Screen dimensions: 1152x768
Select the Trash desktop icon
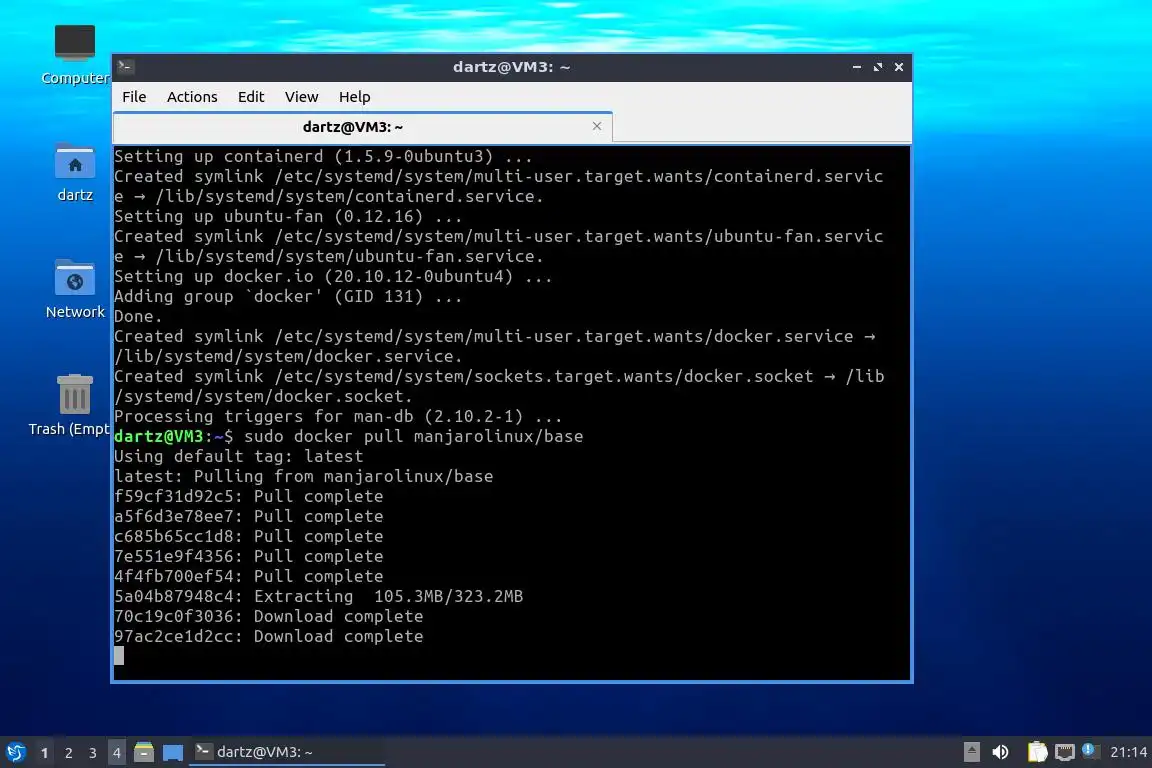coord(71,405)
